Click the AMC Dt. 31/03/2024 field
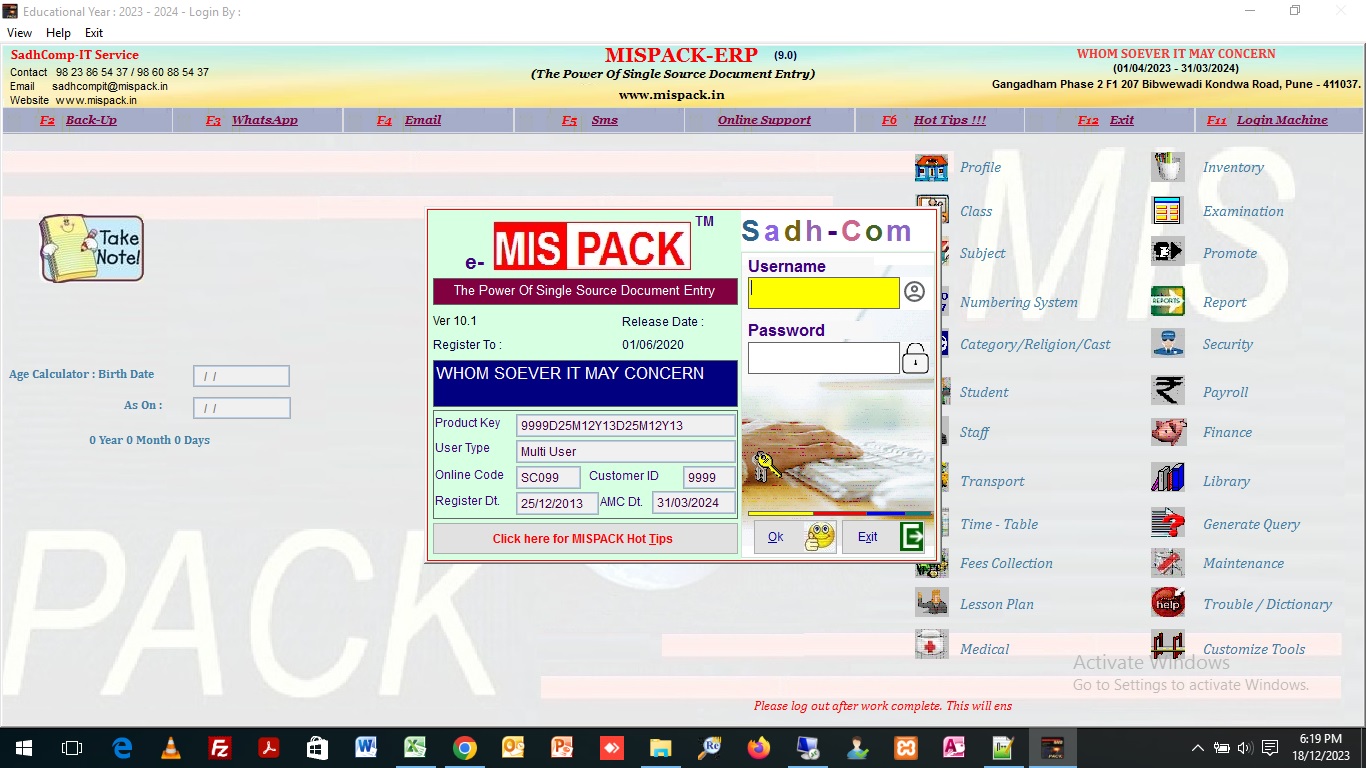 694,503
